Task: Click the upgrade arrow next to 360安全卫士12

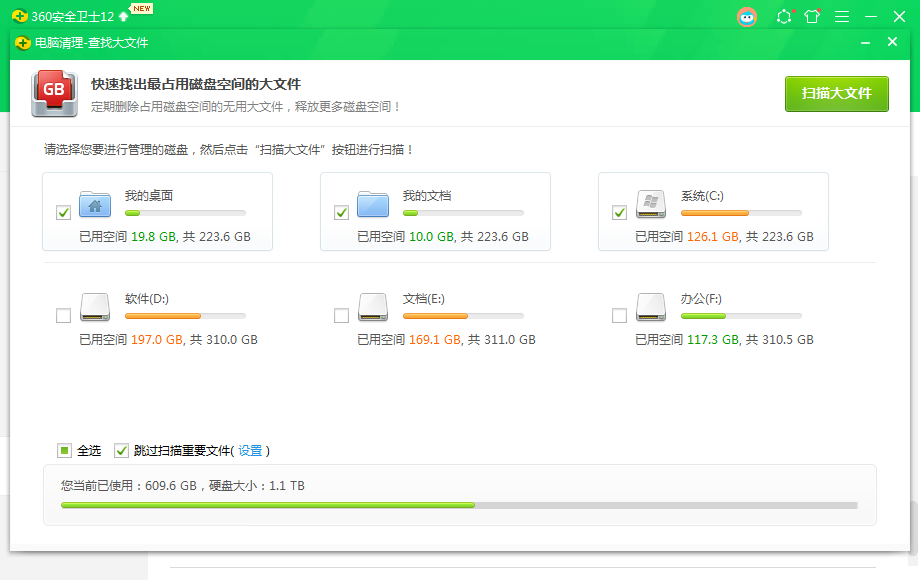Action: click(x=123, y=17)
